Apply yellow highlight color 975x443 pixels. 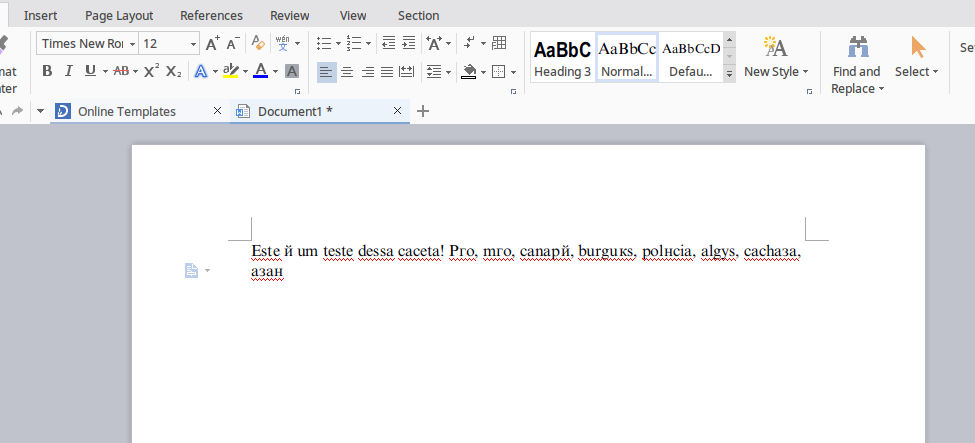pyautogui.click(x=231, y=71)
